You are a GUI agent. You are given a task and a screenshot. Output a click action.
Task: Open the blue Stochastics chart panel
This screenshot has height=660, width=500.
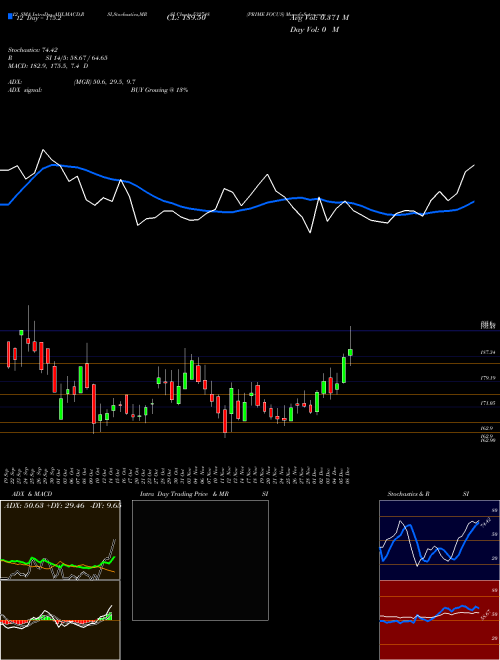pos(439,540)
